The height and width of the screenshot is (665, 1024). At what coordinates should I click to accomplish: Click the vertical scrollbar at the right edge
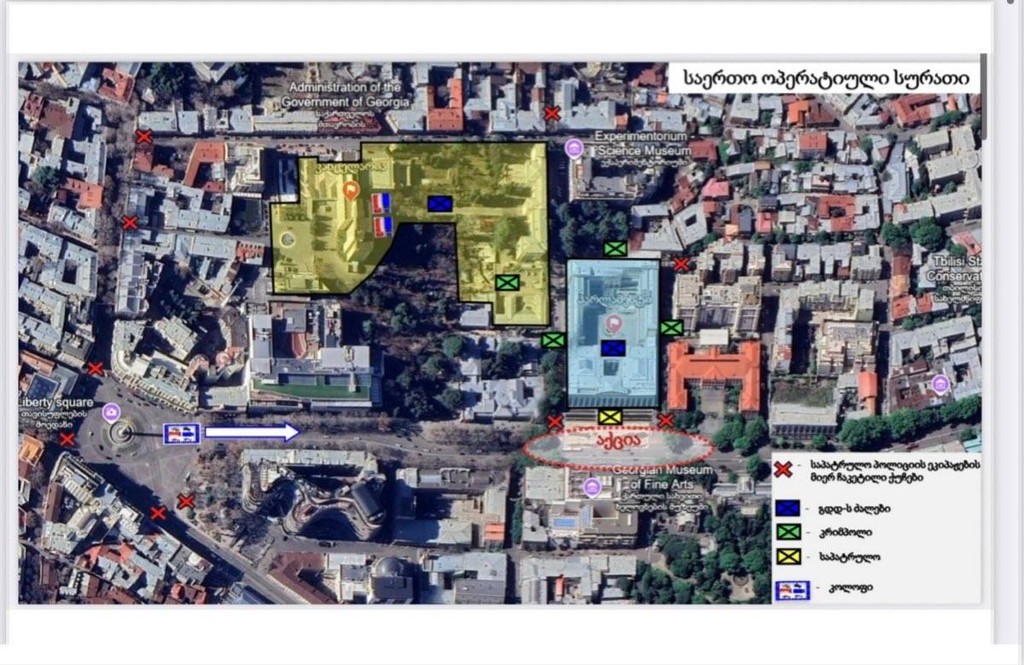984,97
